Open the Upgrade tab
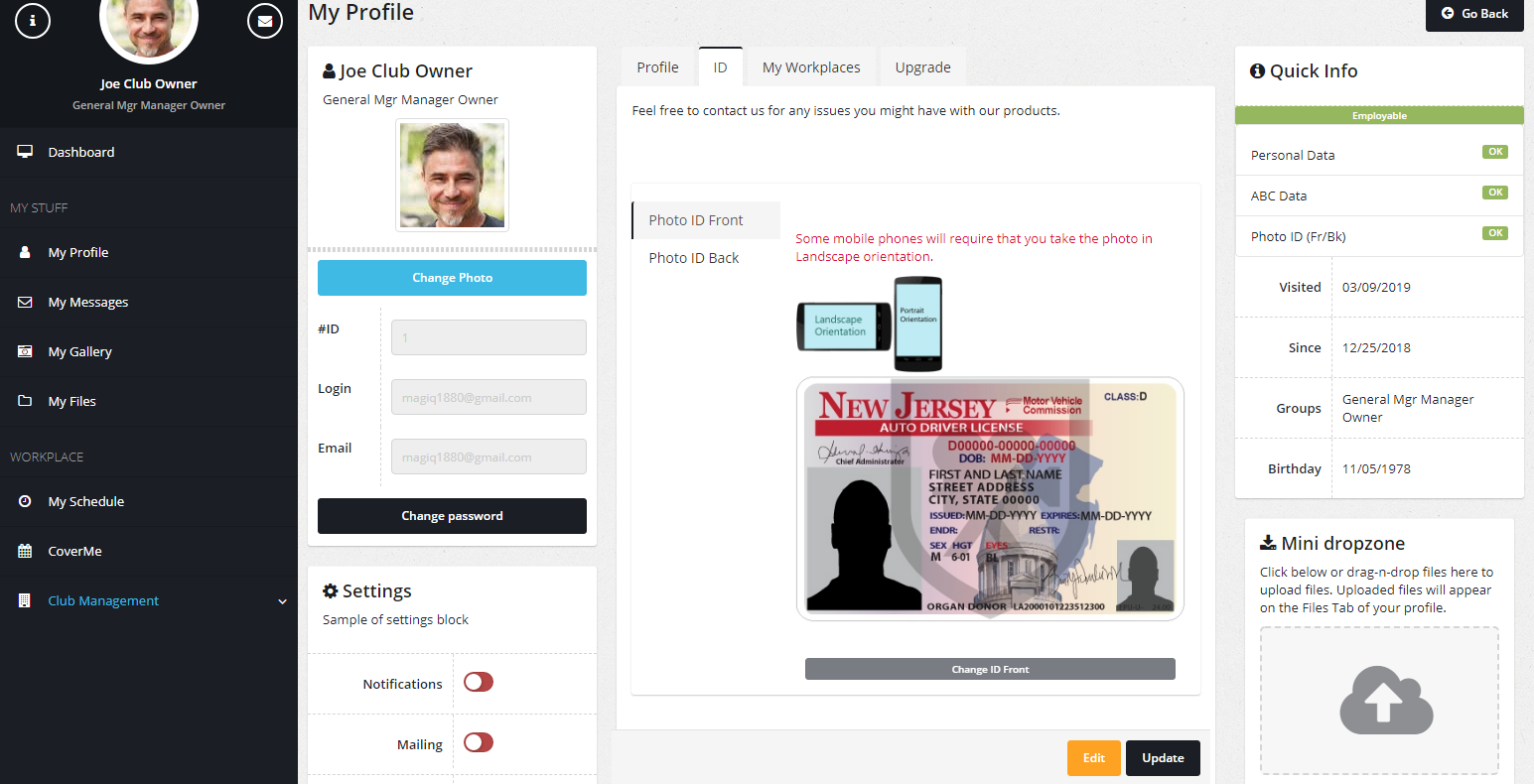 (x=922, y=67)
